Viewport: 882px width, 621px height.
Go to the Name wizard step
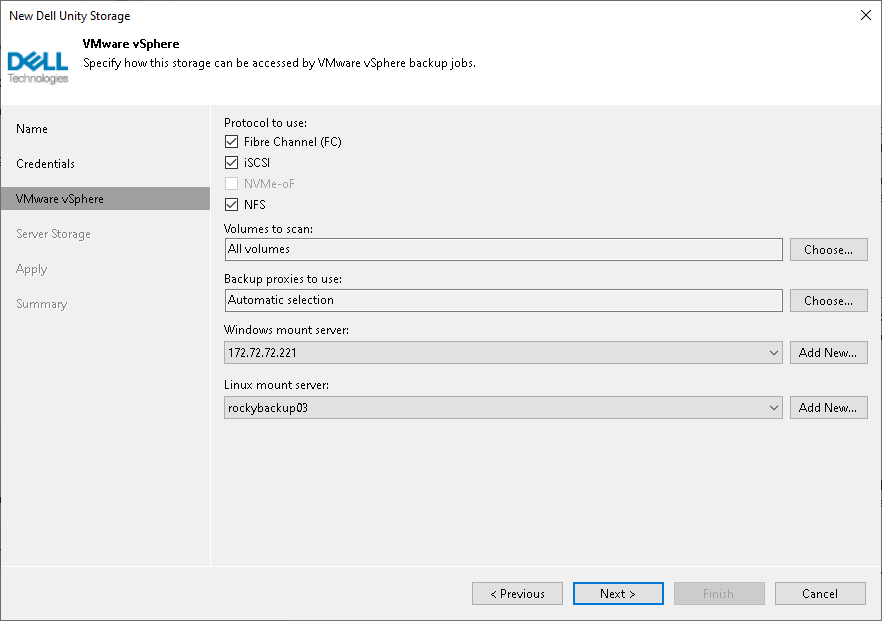[32, 129]
